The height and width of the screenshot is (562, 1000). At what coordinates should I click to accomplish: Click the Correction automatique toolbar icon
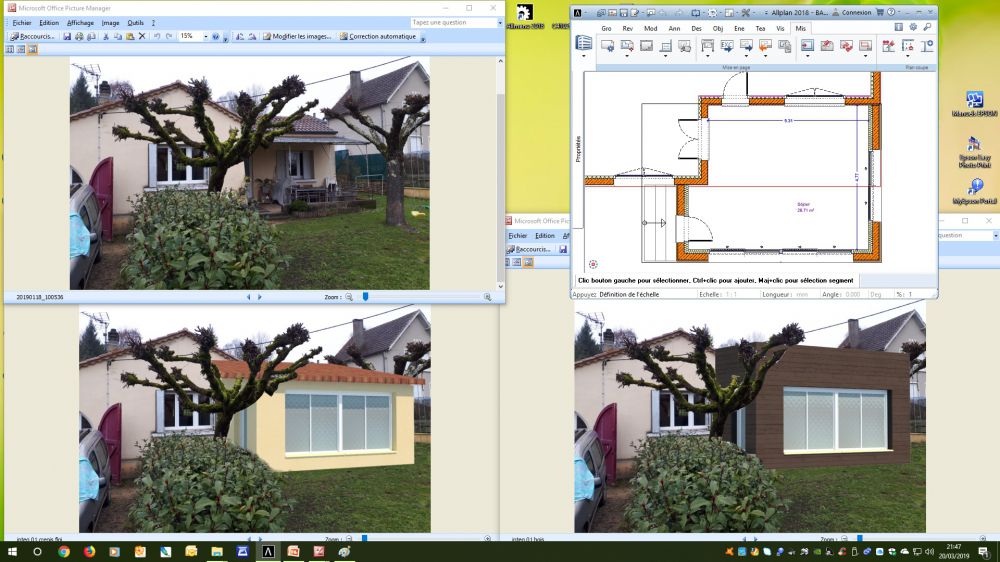[377, 36]
